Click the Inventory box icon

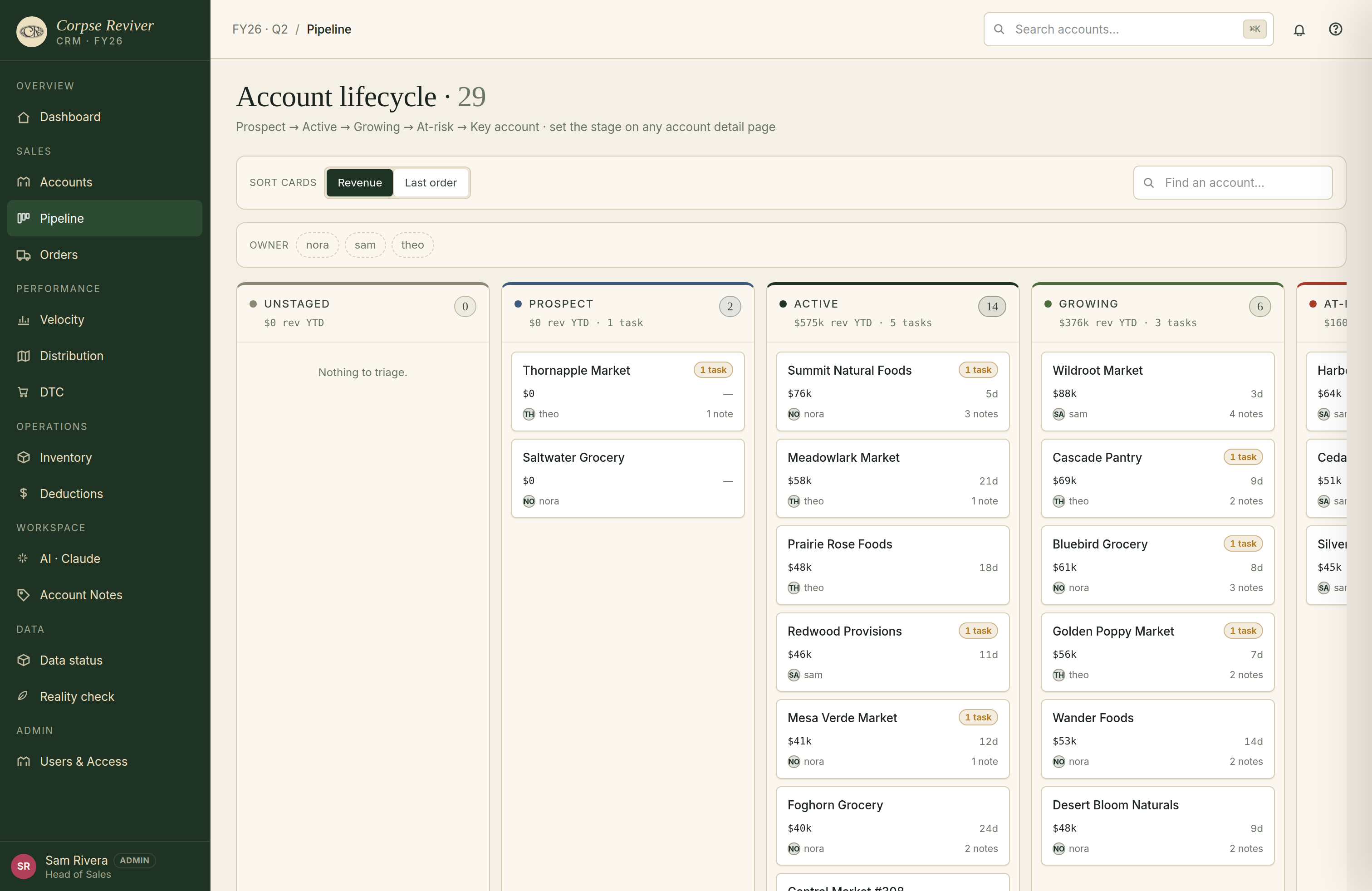24,458
